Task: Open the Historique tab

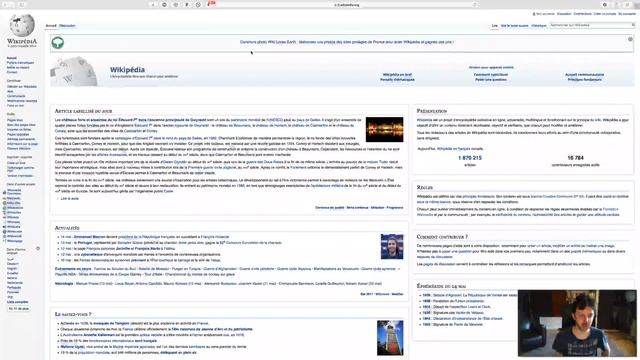Action: coord(539,26)
